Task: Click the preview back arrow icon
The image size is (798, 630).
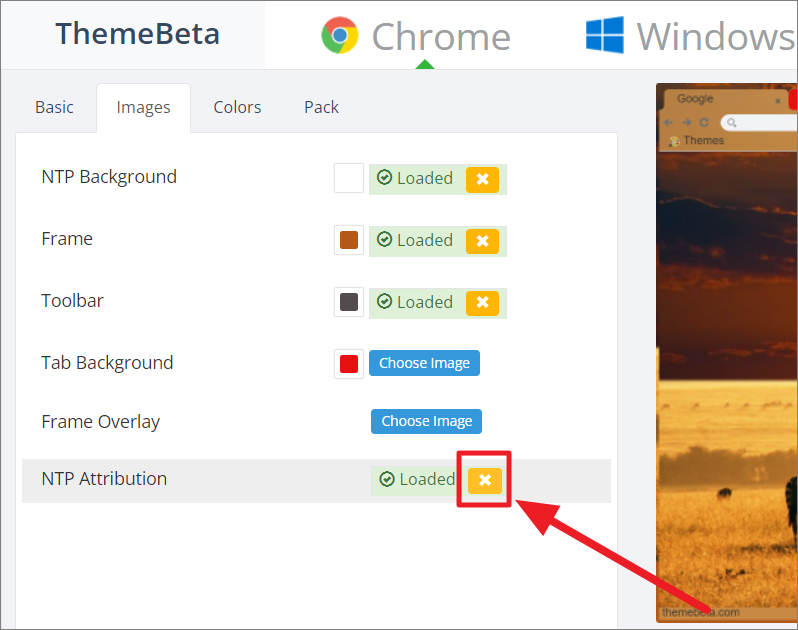Action: tap(669, 123)
